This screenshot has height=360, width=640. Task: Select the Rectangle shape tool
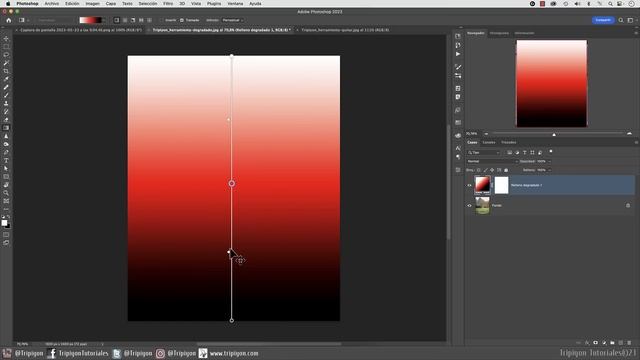(x=6, y=177)
